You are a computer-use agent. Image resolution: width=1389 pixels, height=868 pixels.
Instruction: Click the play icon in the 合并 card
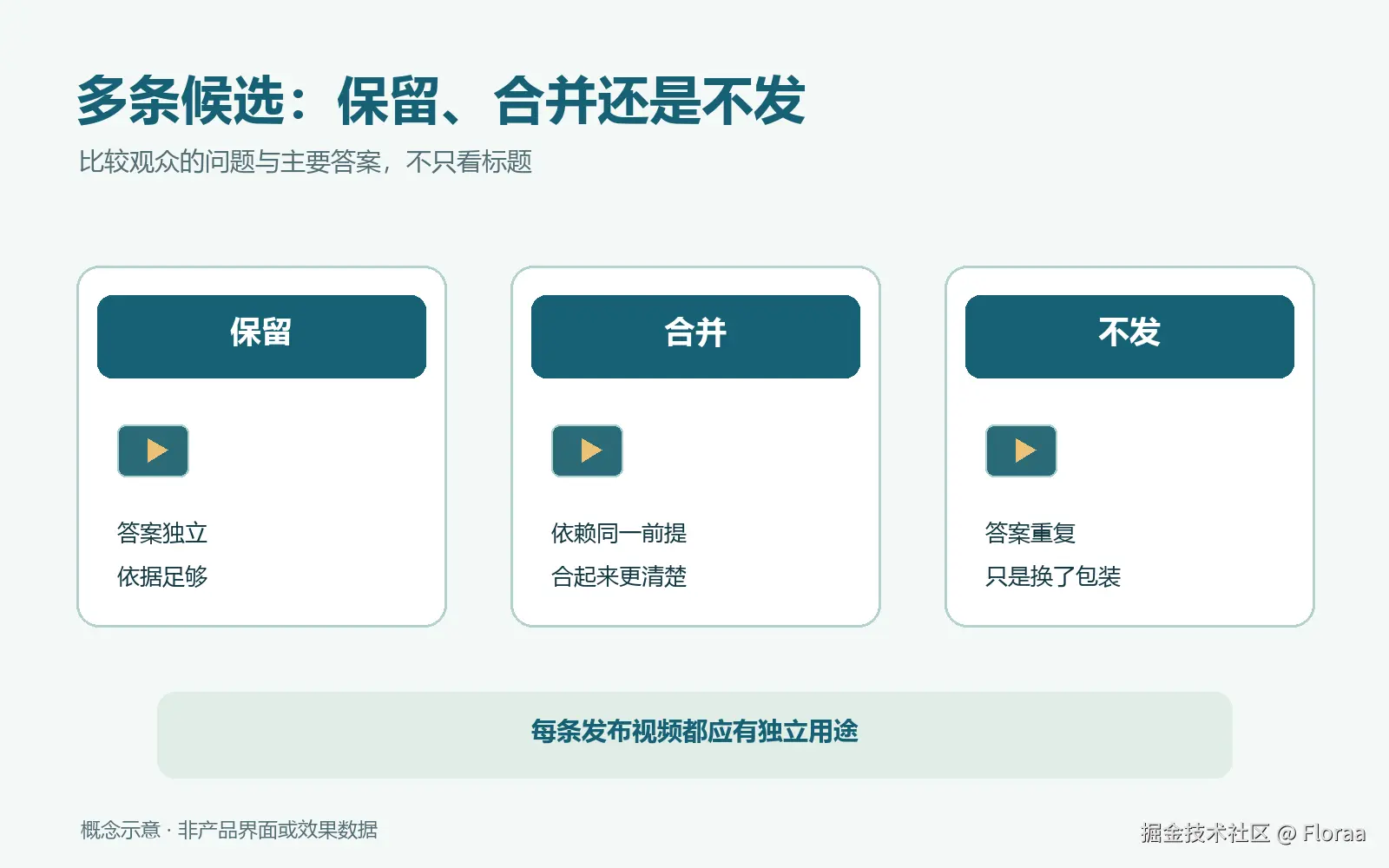point(587,450)
